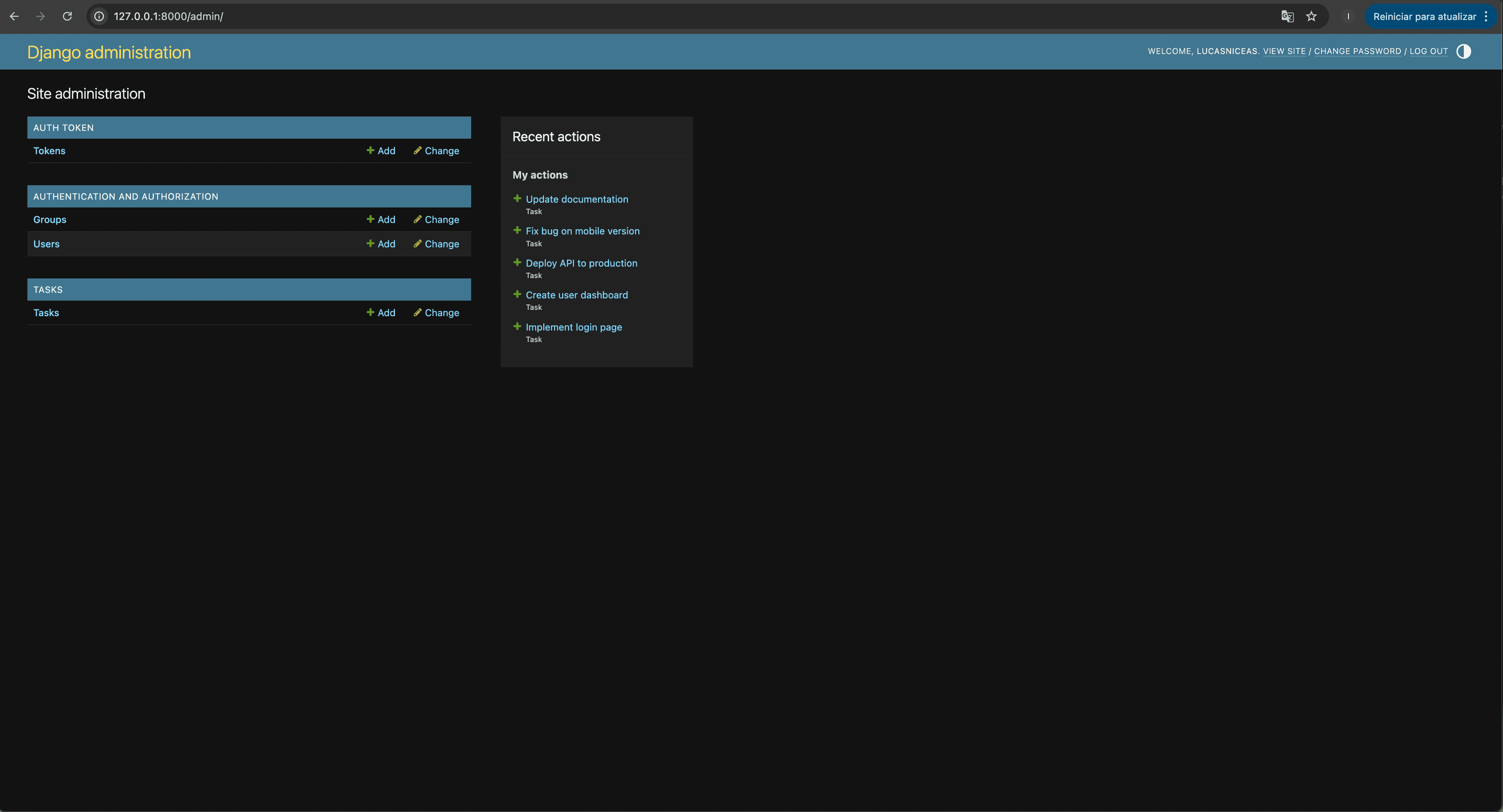Add a new User
Viewport: 1503px width, 812px height.
click(x=381, y=244)
